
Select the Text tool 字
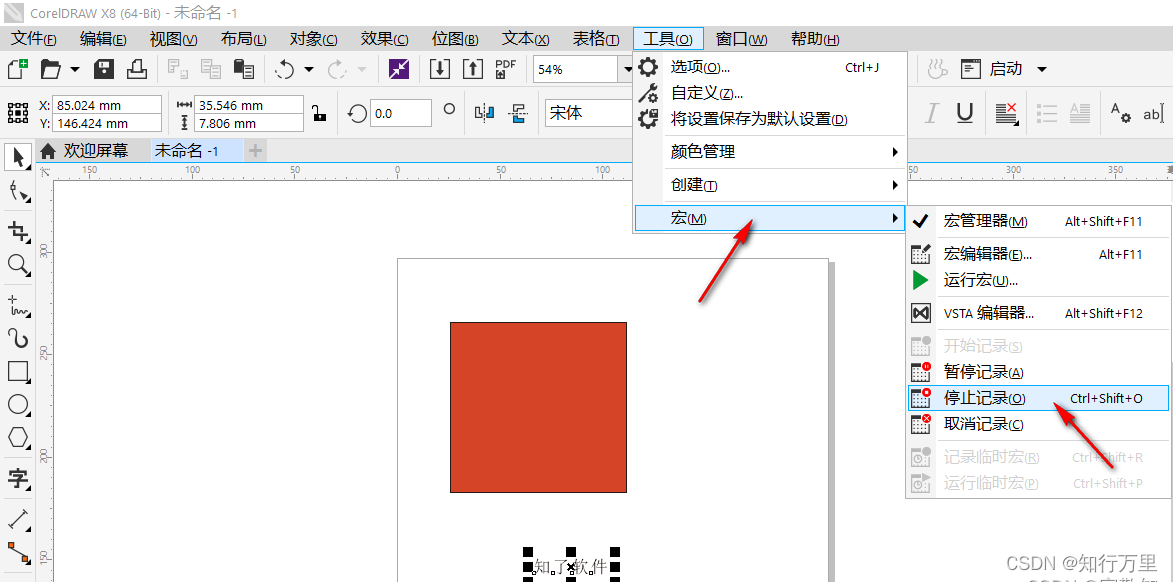(18, 478)
